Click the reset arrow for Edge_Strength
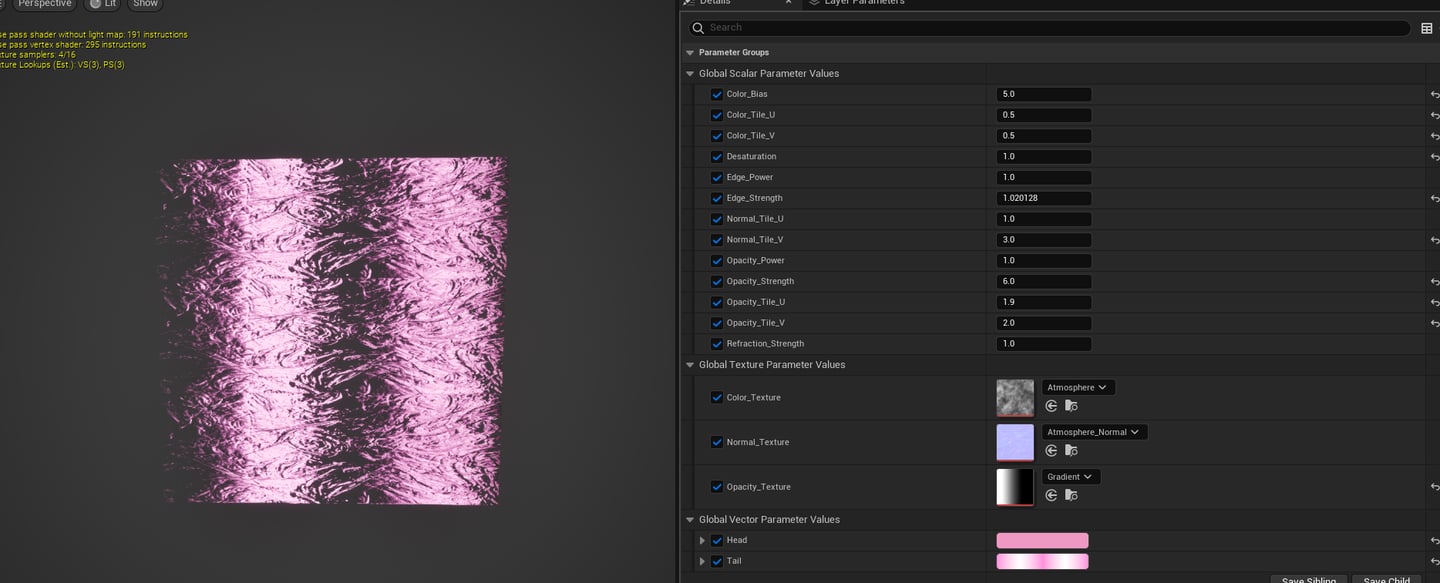 (1434, 198)
